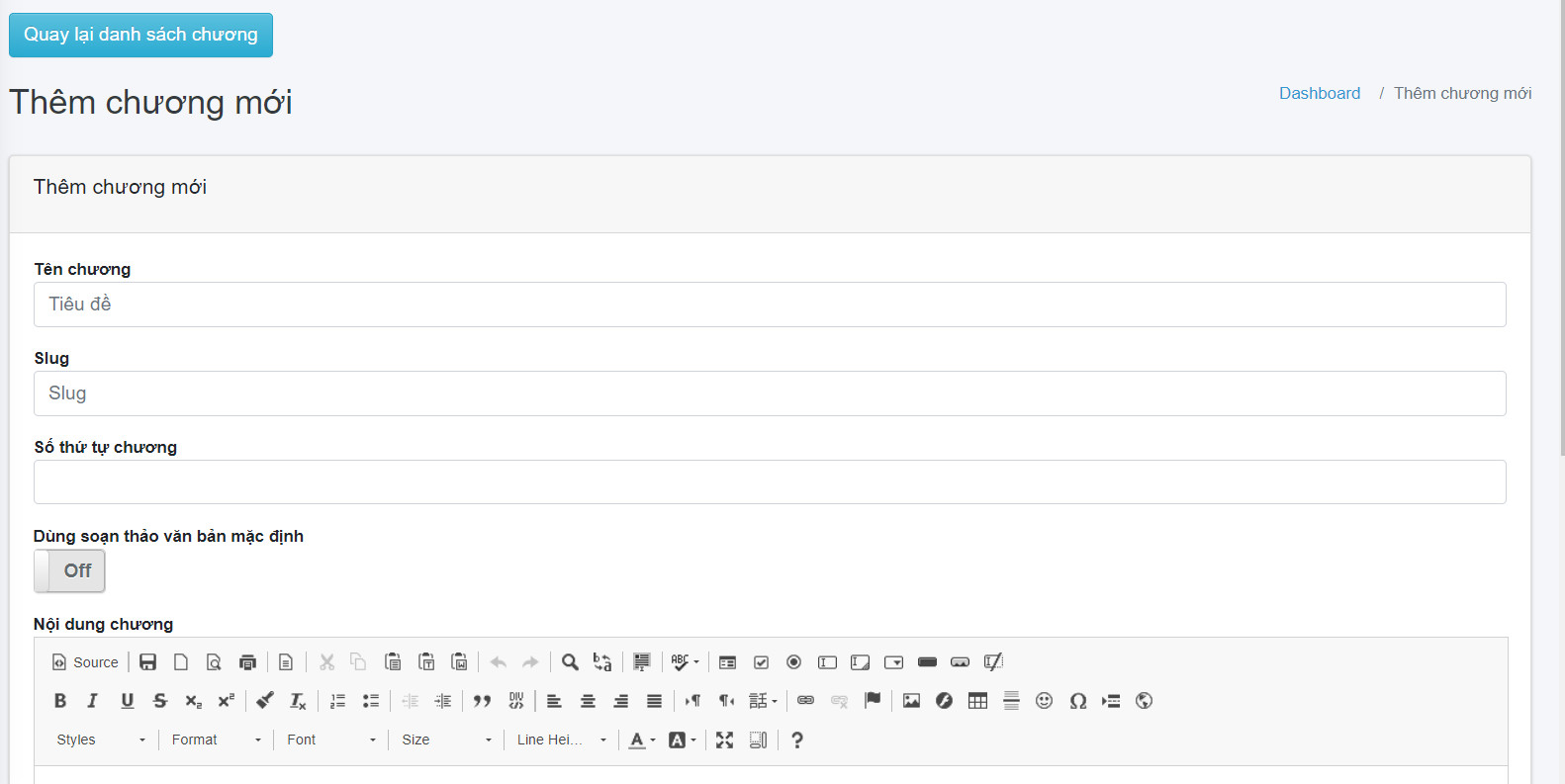Increase indent in editor
This screenshot has height=784, width=1565.
coord(443,701)
